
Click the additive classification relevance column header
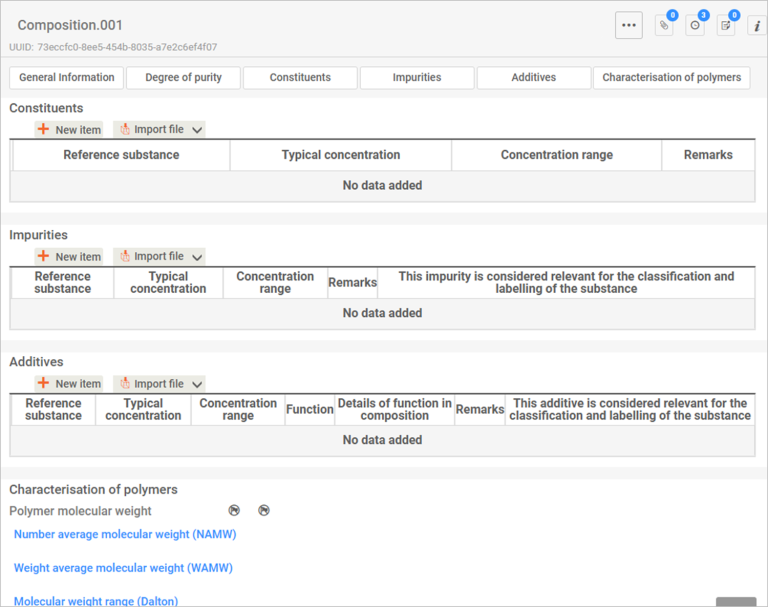tap(630, 410)
